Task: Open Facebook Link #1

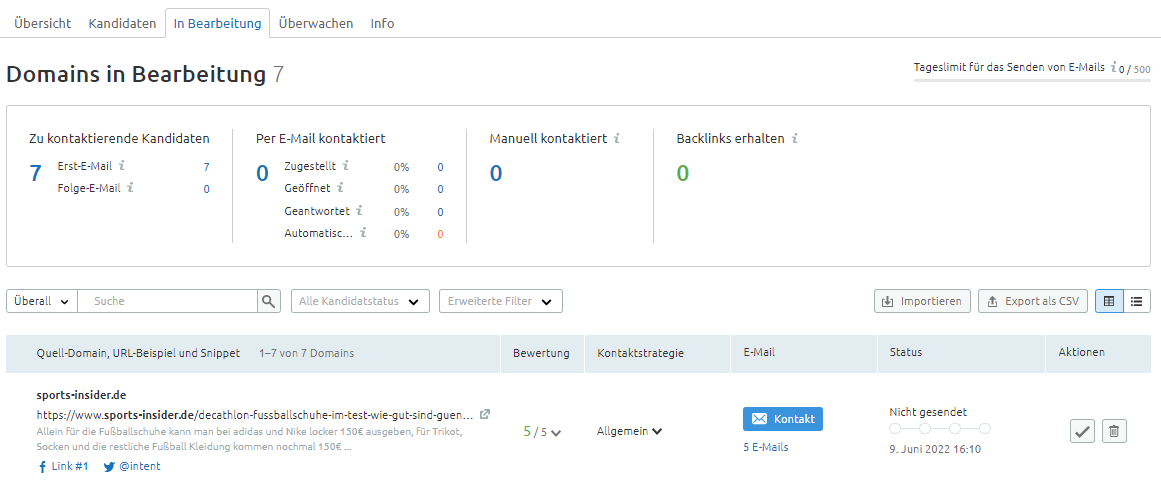Action: (62, 466)
